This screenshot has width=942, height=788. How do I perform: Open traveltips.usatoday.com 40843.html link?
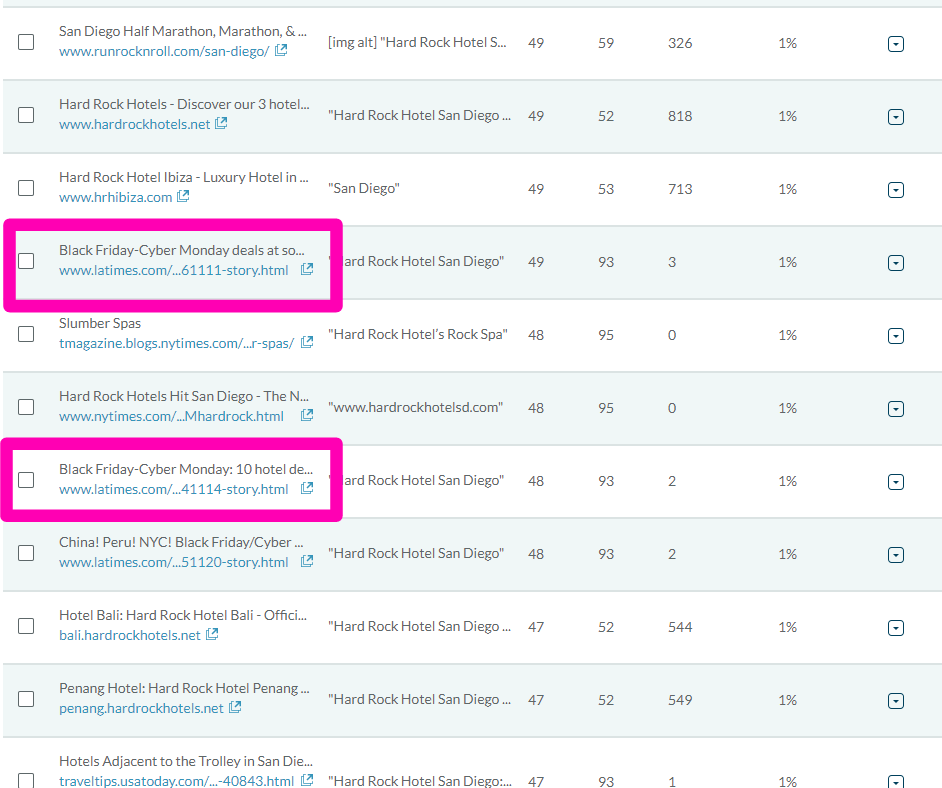coord(177,781)
